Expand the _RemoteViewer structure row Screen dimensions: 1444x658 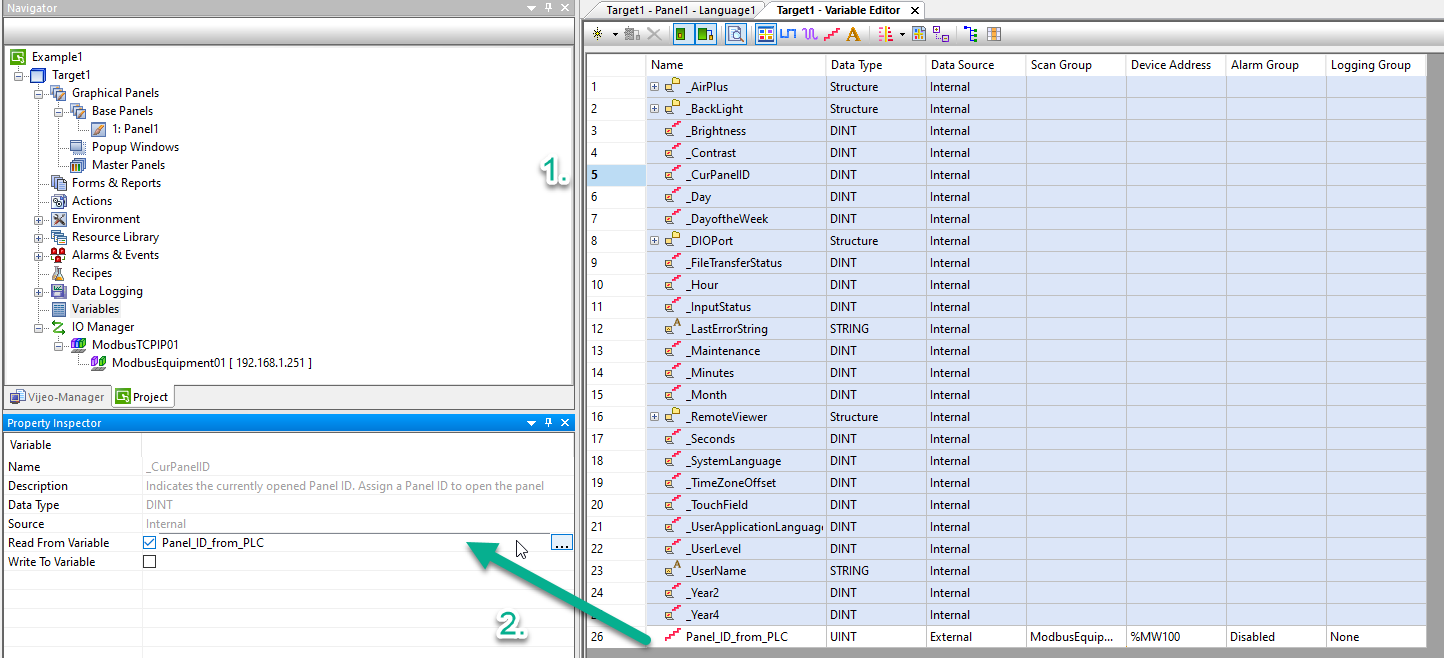coord(655,417)
